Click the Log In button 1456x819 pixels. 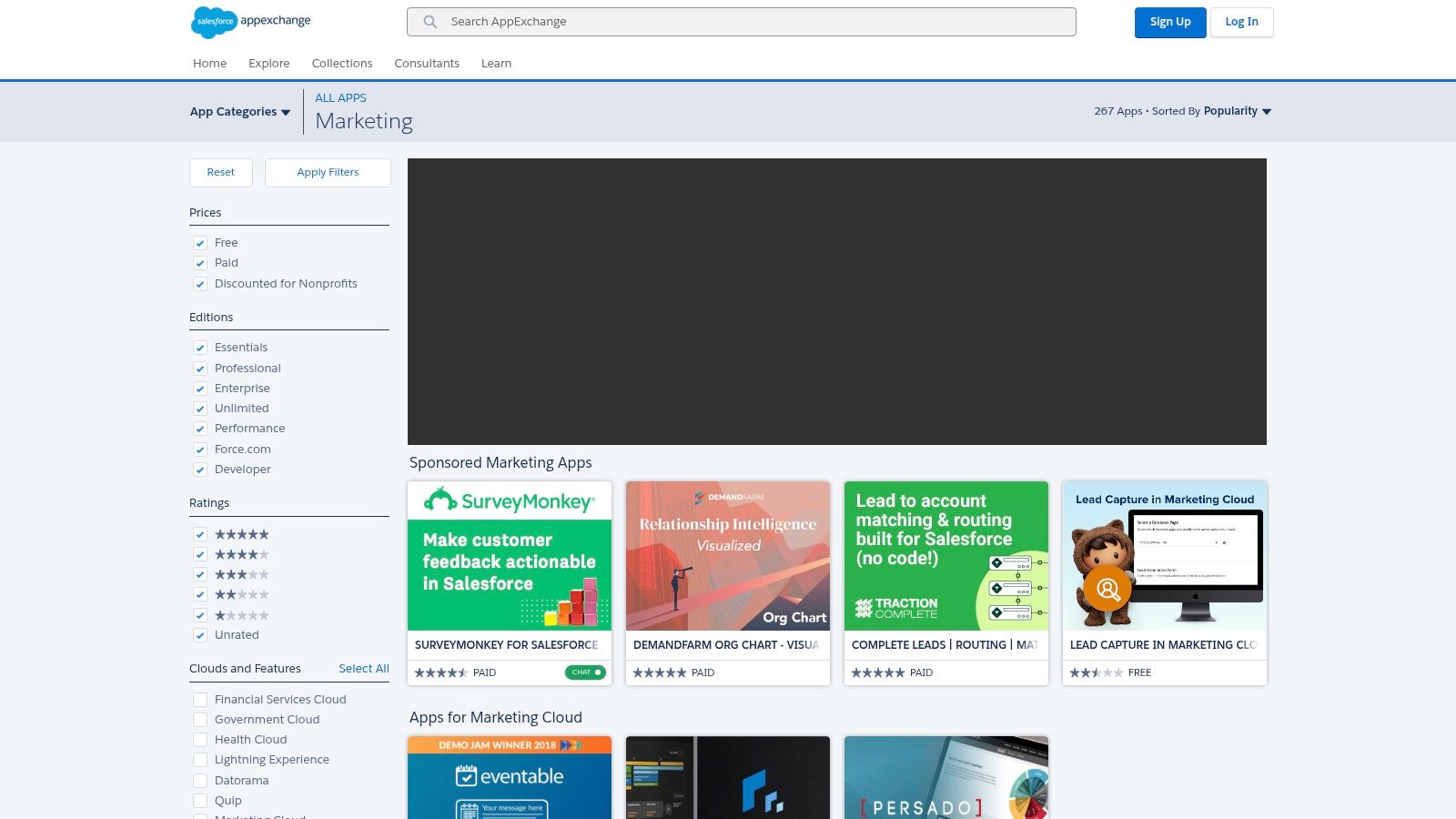tap(1241, 23)
